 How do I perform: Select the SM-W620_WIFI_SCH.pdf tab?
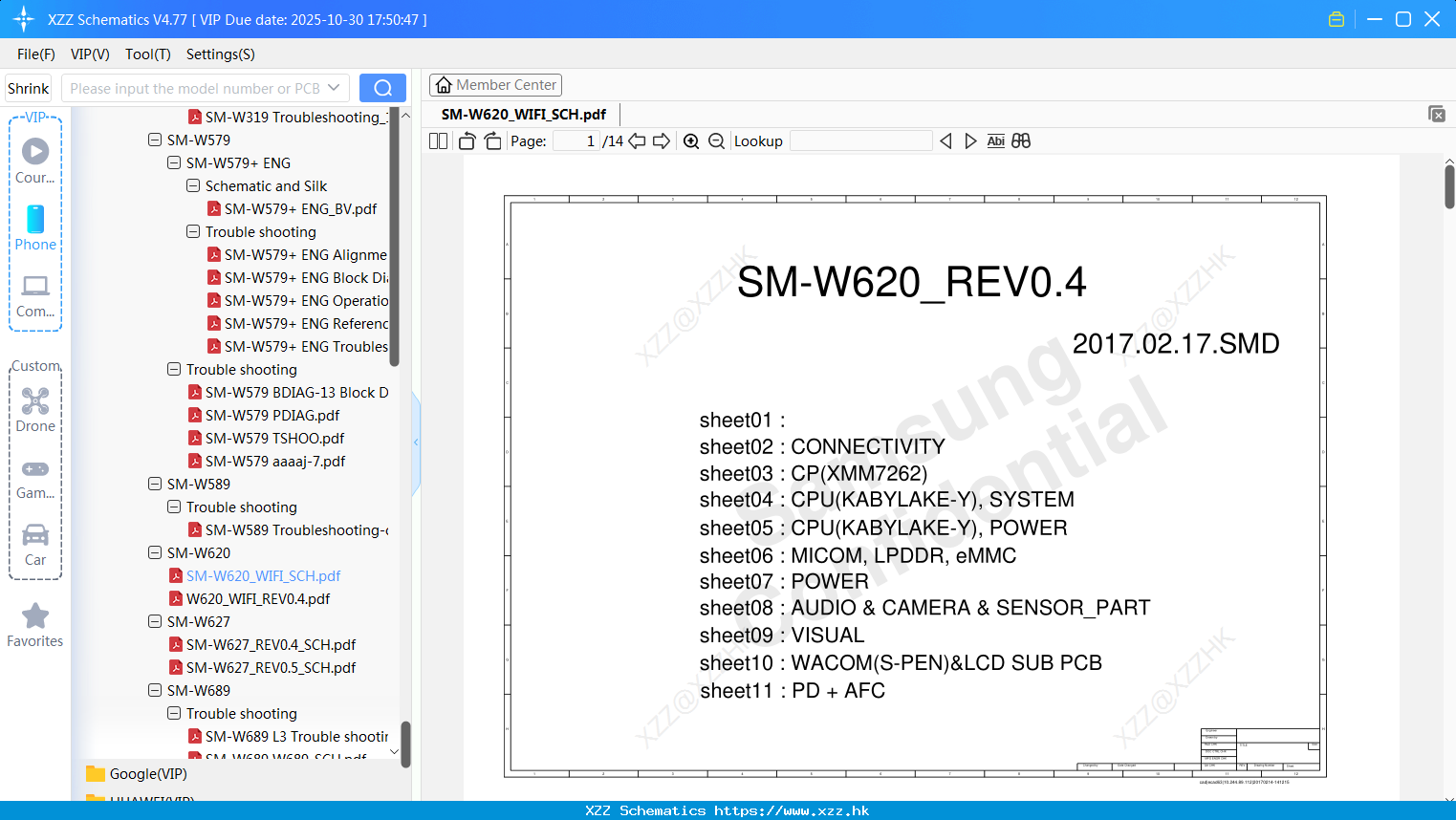point(524,114)
